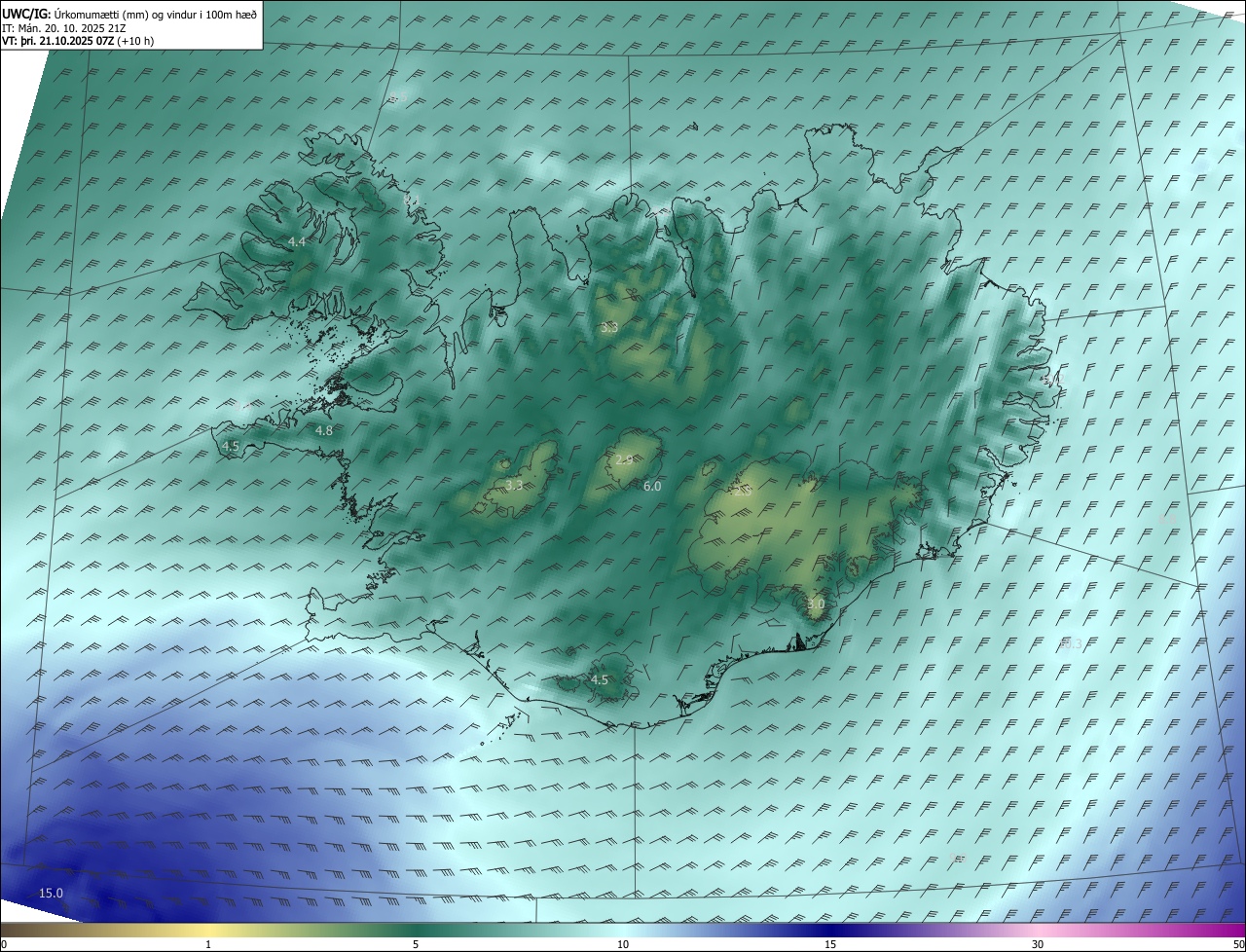Click the color scale tick labeled 5

coord(416,945)
